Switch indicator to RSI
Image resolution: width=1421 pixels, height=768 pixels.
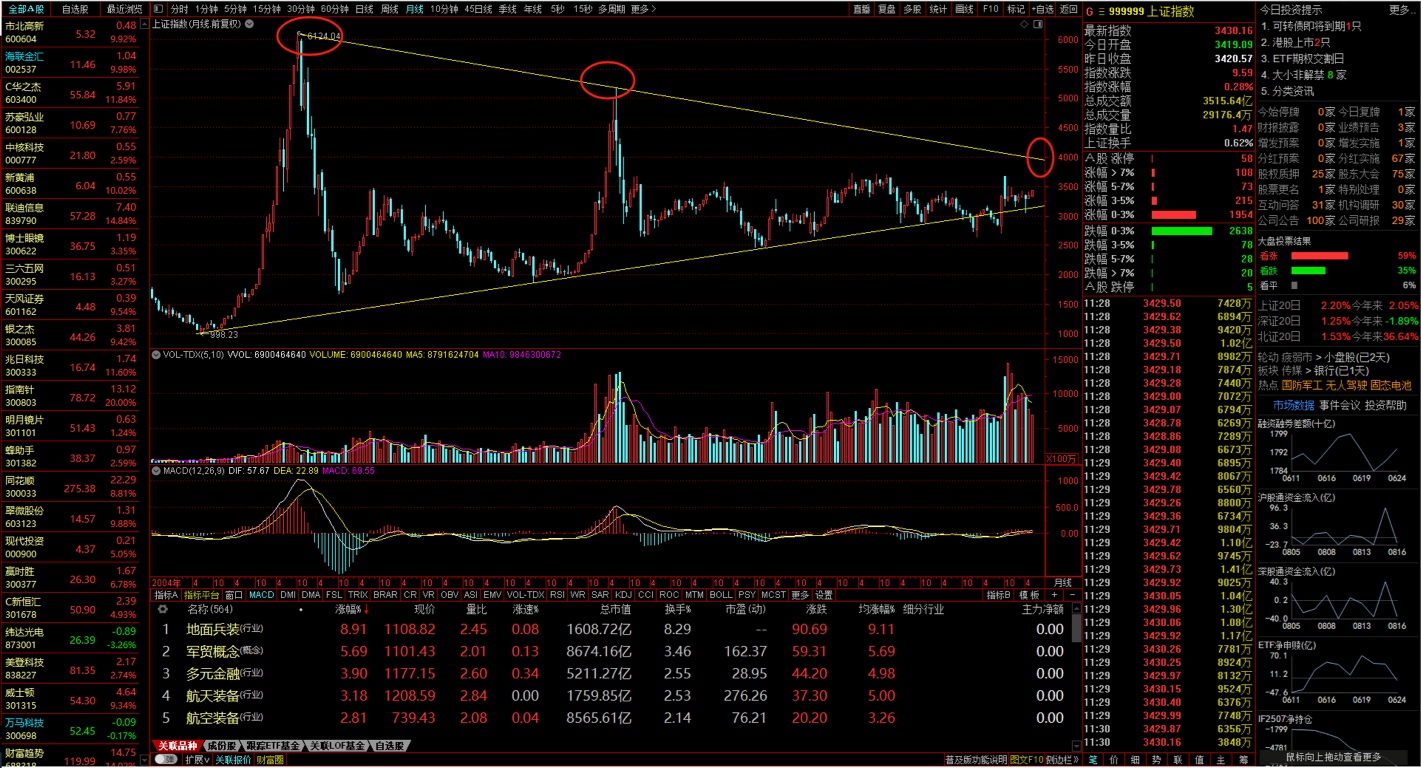pyautogui.click(x=557, y=594)
